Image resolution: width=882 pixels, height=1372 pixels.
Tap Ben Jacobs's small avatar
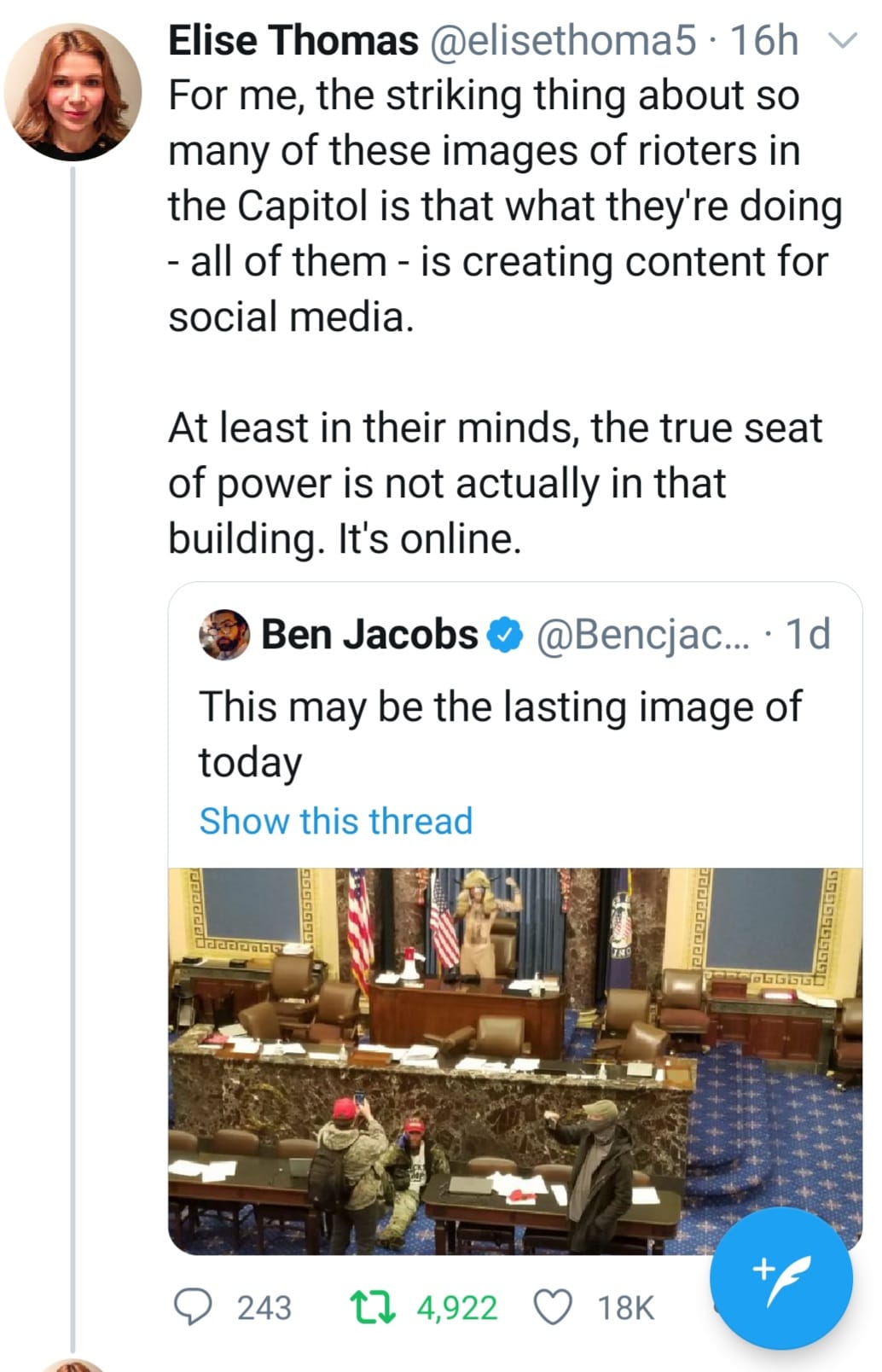pos(224,635)
